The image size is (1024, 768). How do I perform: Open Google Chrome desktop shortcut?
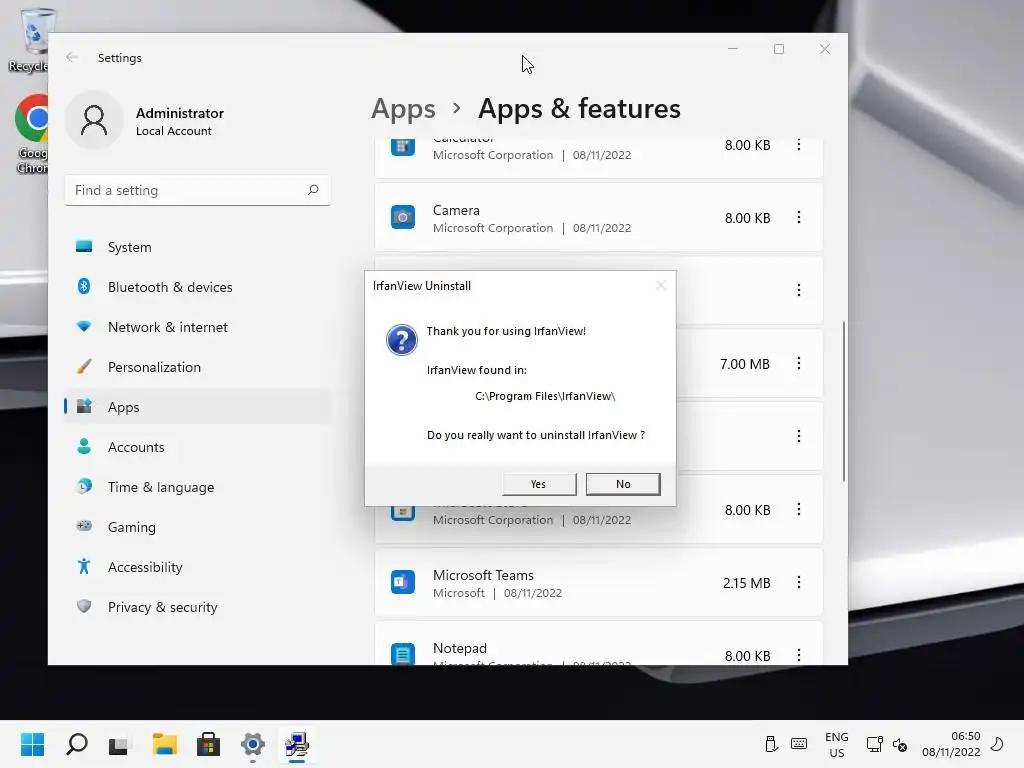click(32, 134)
